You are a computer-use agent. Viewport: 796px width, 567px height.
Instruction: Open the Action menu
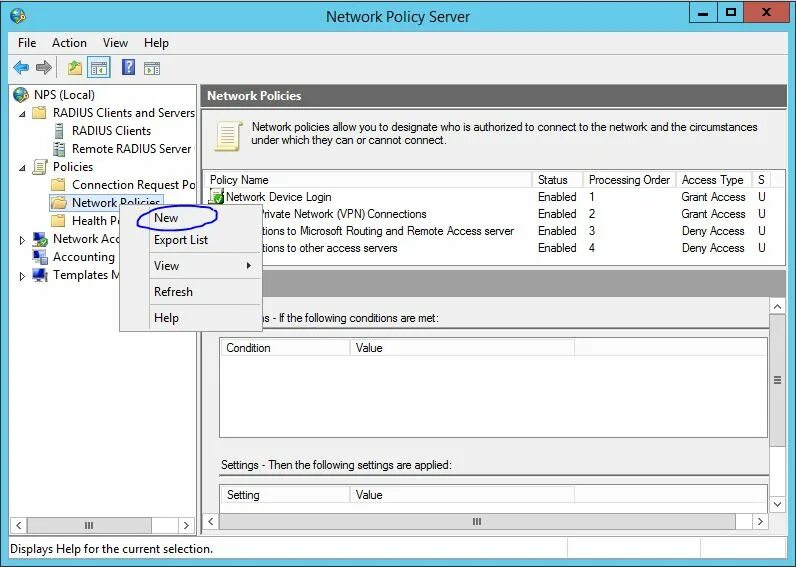tap(69, 43)
